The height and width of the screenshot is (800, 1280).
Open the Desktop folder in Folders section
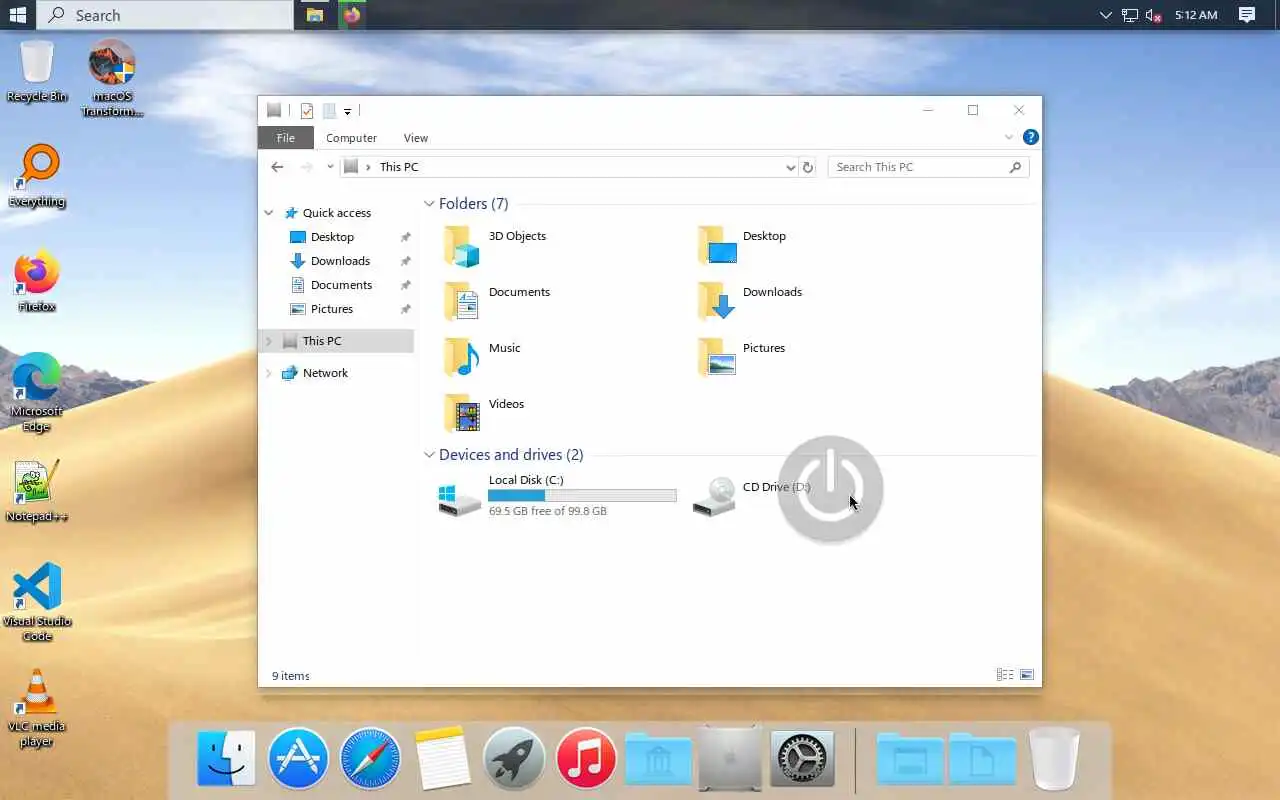click(x=742, y=245)
